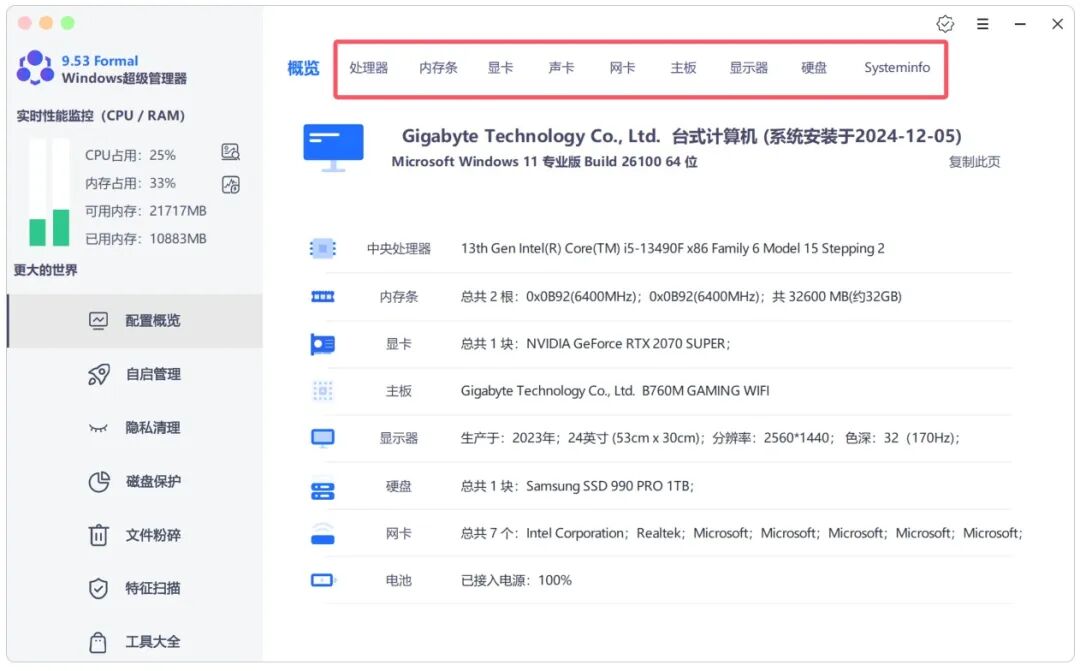Click the first green CPU usage bar
The width and height of the screenshot is (1080, 671).
[37, 232]
